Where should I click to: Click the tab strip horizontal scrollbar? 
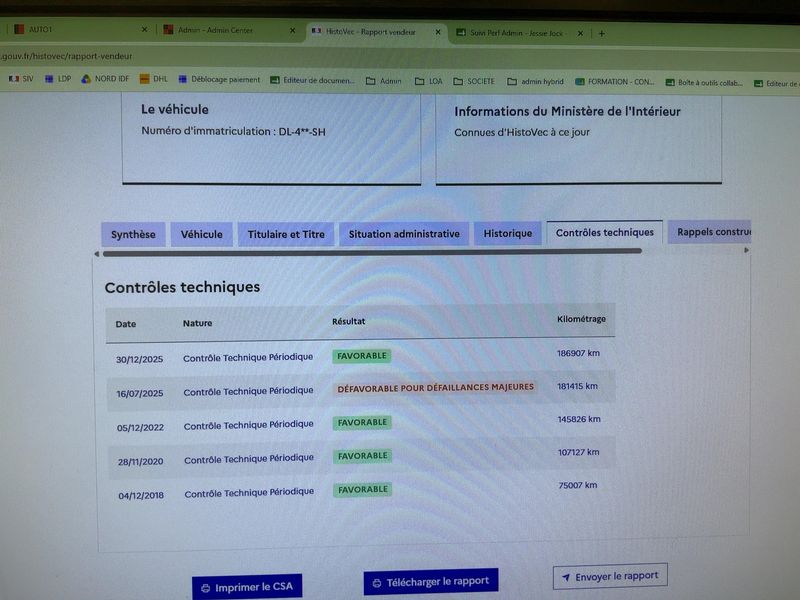[372, 252]
